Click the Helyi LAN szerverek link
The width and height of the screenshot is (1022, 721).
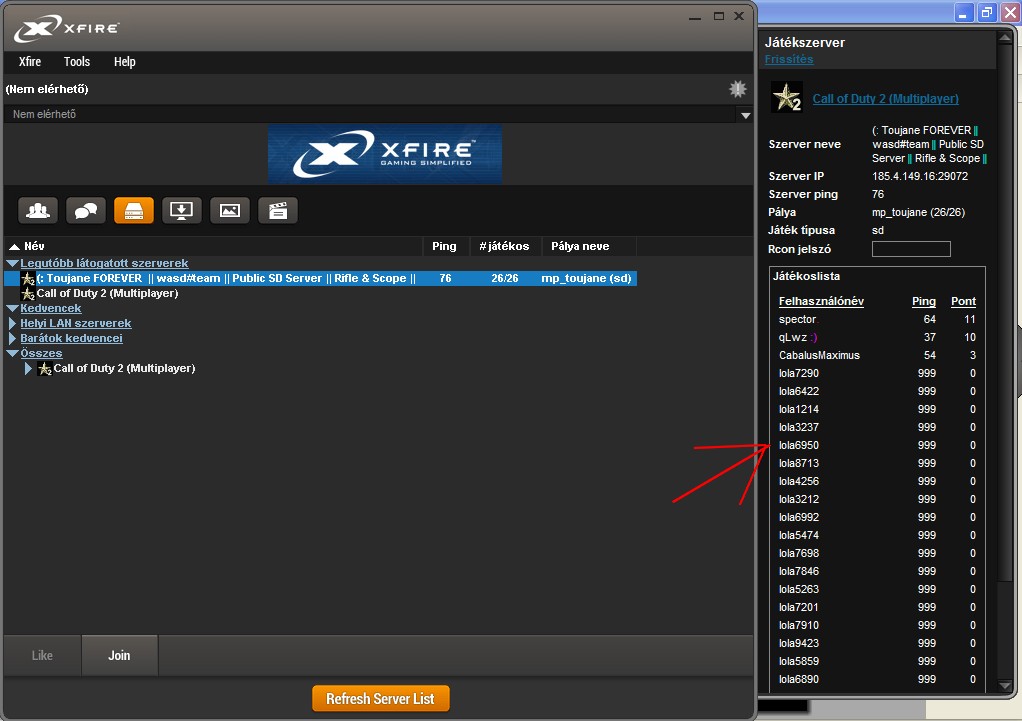(76, 323)
